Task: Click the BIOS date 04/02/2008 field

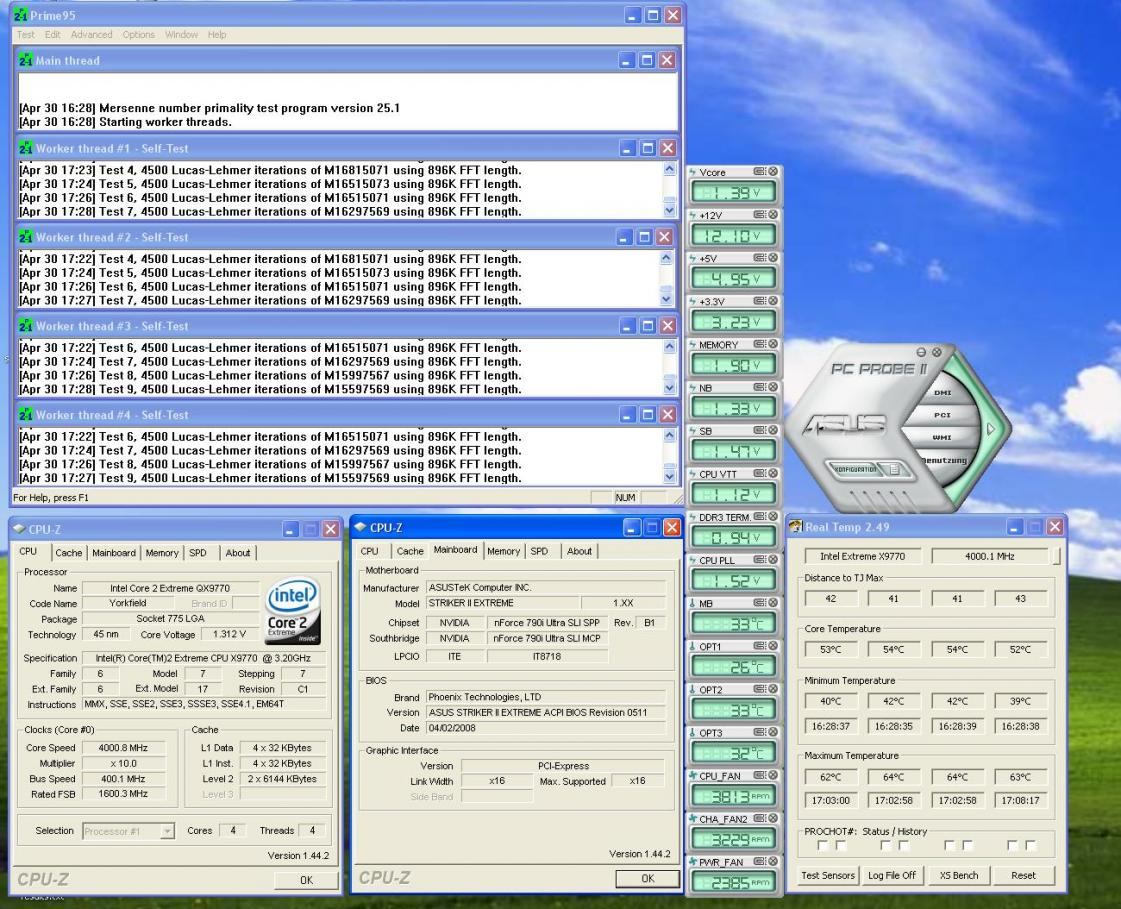Action: pyautogui.click(x=545, y=728)
